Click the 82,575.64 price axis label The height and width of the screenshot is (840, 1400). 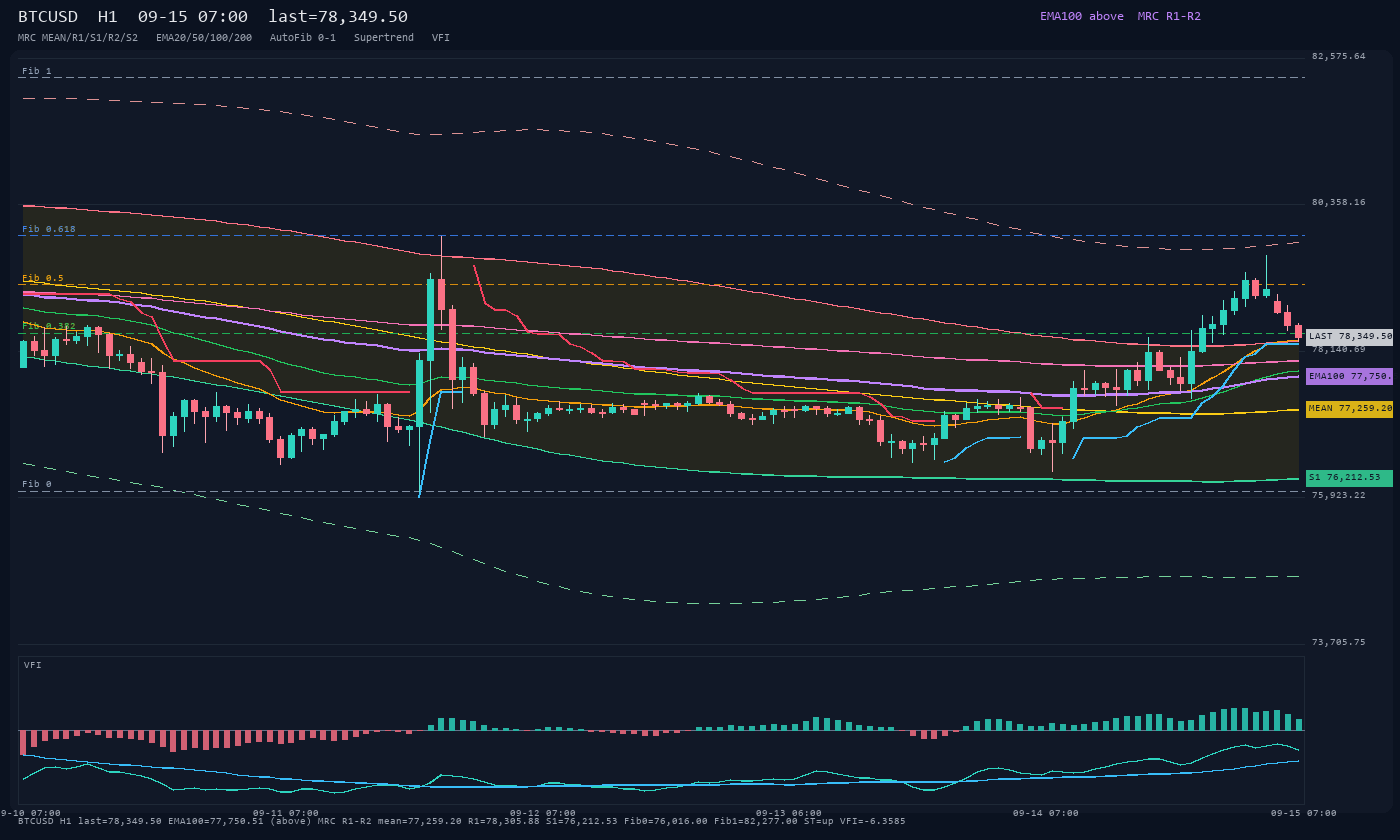(1338, 56)
